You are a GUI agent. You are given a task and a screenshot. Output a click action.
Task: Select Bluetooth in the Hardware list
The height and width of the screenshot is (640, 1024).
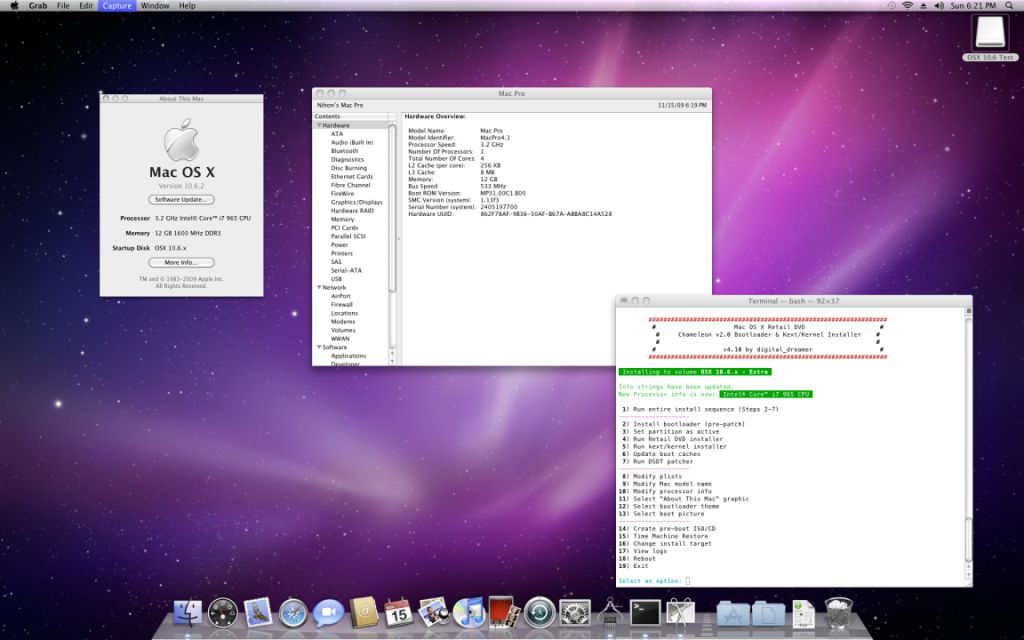coord(345,151)
